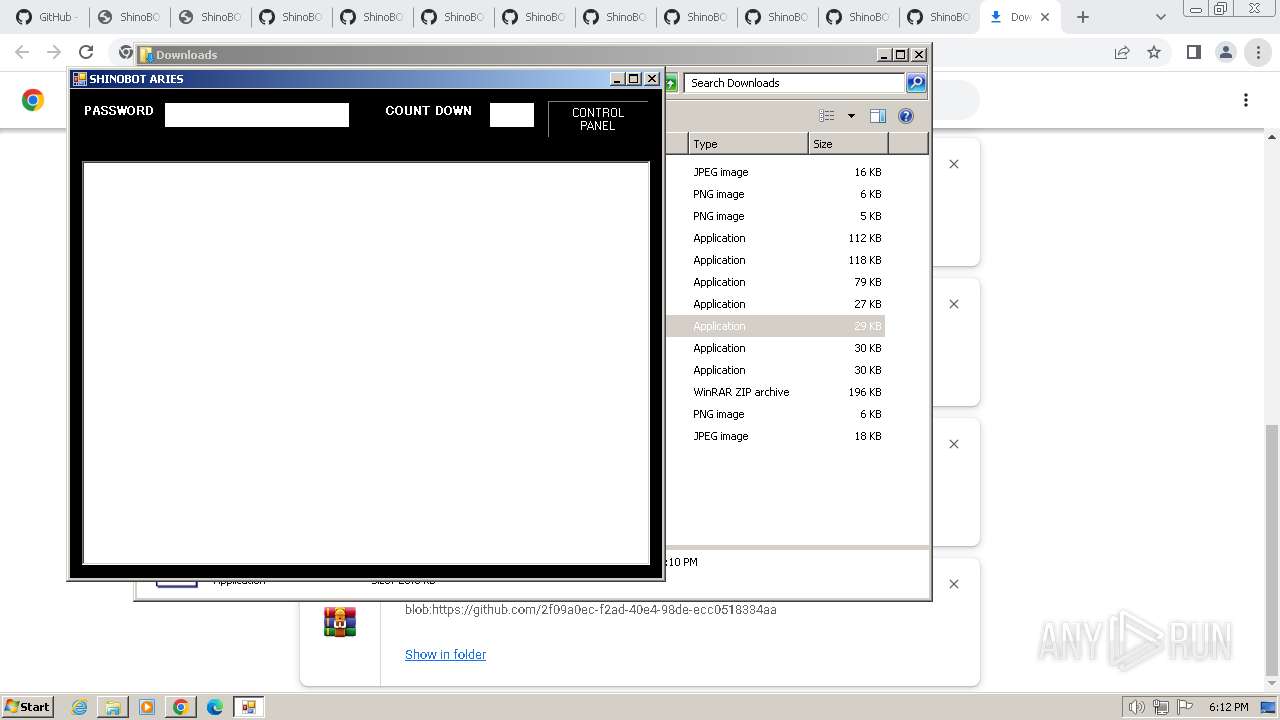Open Windows Explorer from taskbar
The image size is (1280, 720).
pyautogui.click(x=113, y=707)
